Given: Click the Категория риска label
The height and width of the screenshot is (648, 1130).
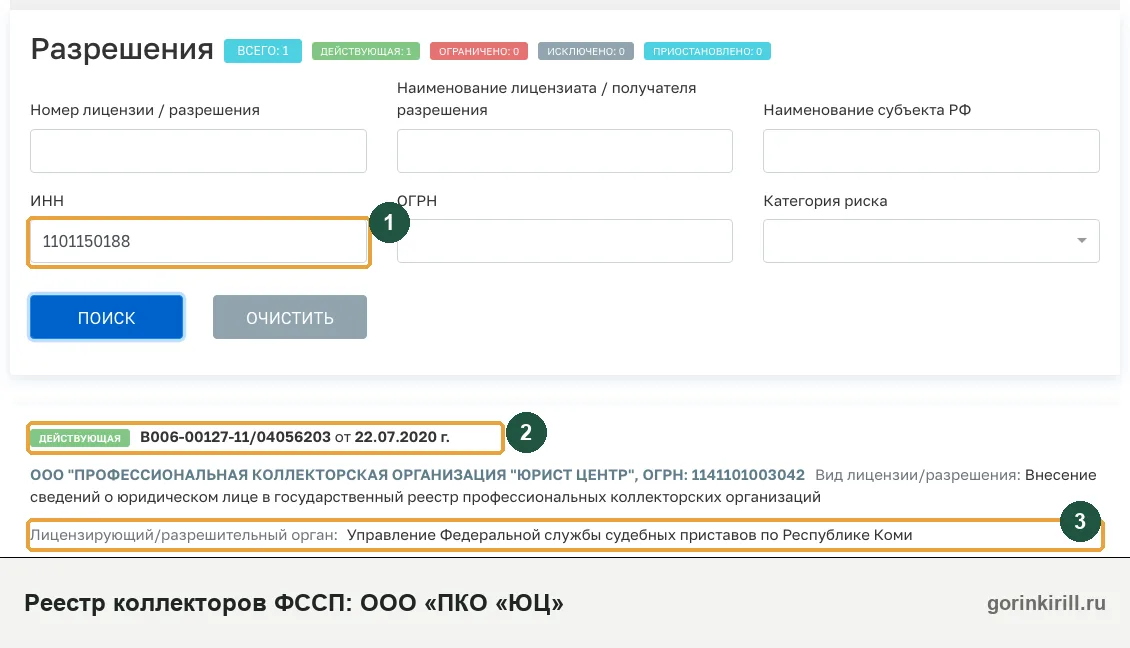Looking at the screenshot, I should pyautogui.click(x=825, y=201).
